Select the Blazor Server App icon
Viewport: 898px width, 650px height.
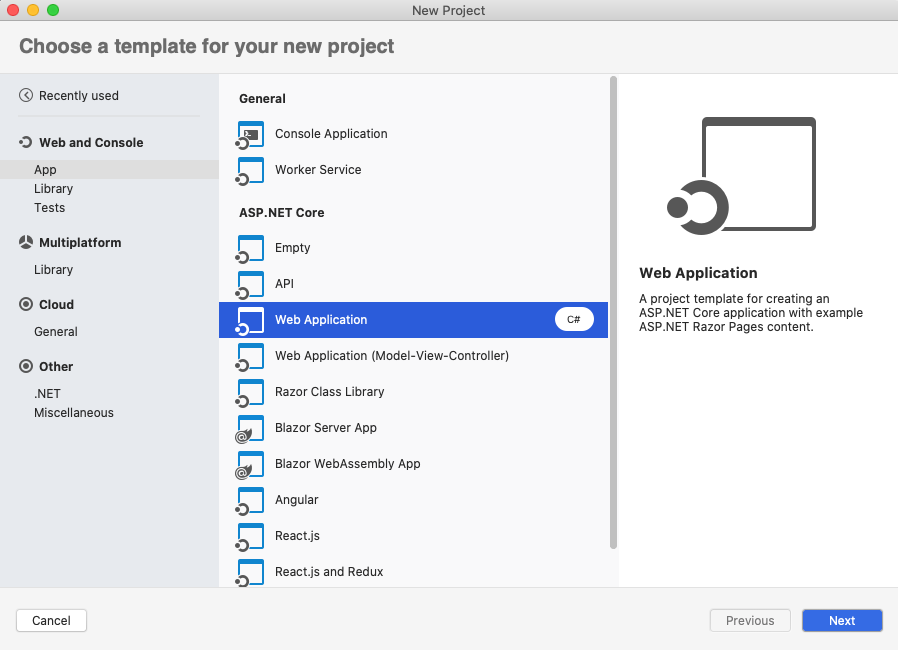[249, 428]
